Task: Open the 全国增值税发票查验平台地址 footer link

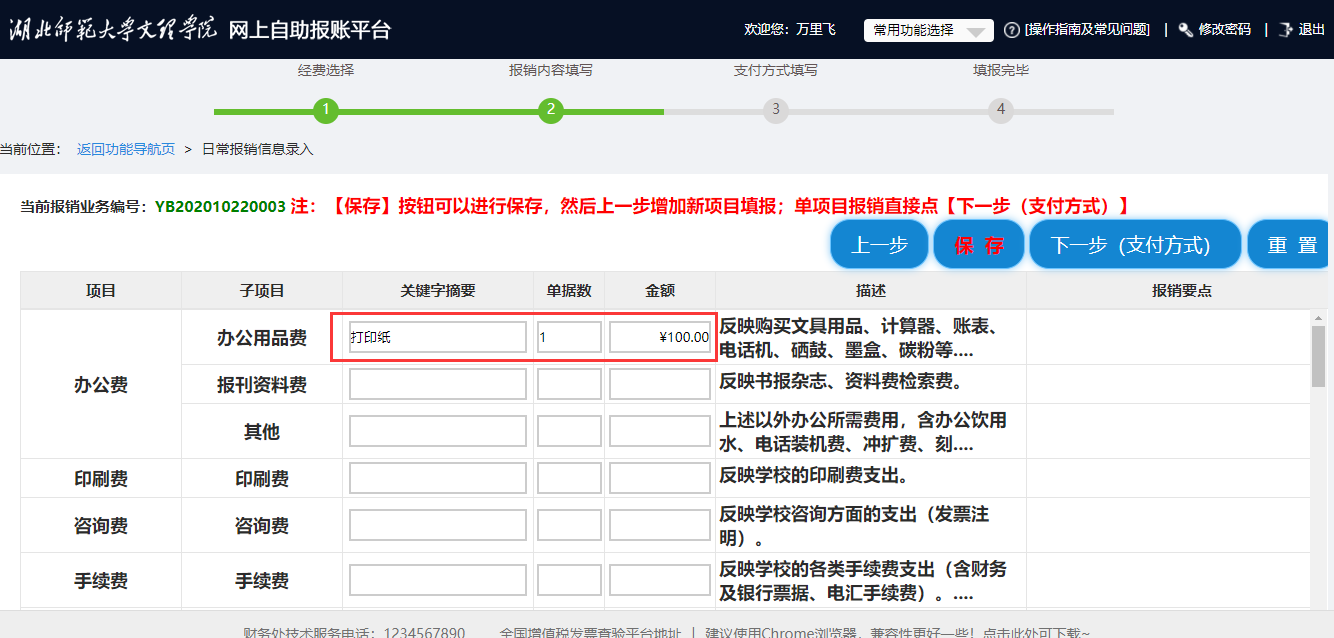Action: tap(590, 632)
